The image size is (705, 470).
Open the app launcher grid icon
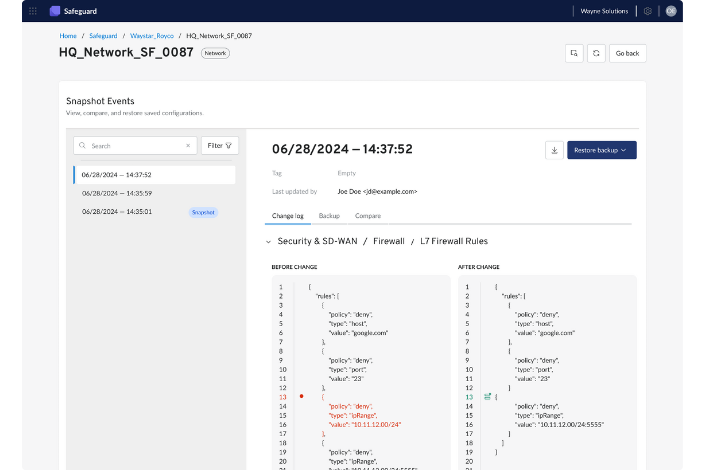(33, 11)
